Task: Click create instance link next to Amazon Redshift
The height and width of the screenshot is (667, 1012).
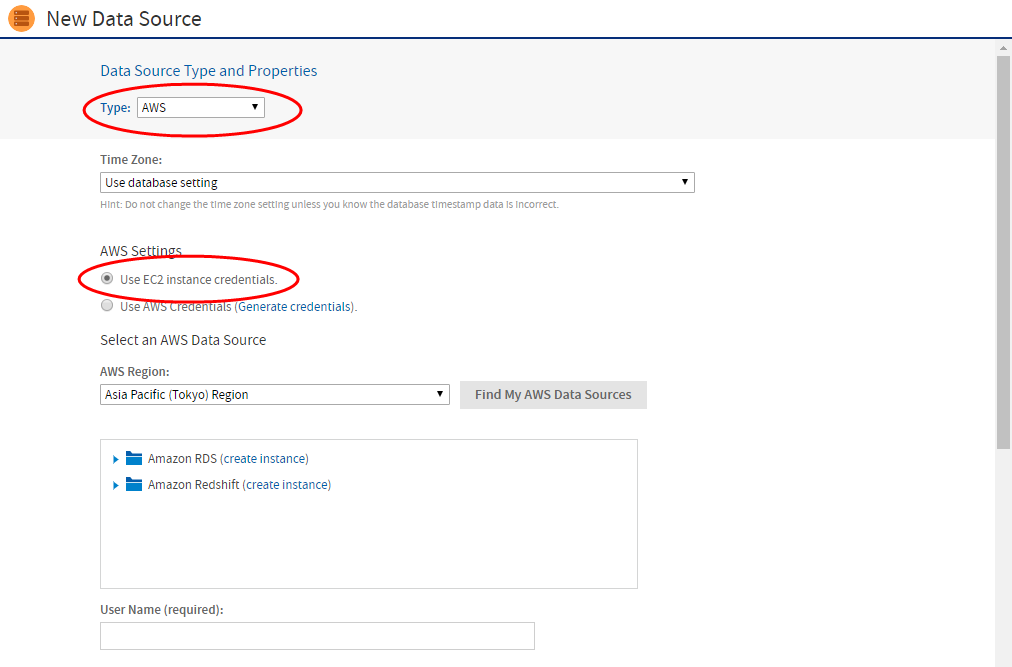Action: pos(288,484)
